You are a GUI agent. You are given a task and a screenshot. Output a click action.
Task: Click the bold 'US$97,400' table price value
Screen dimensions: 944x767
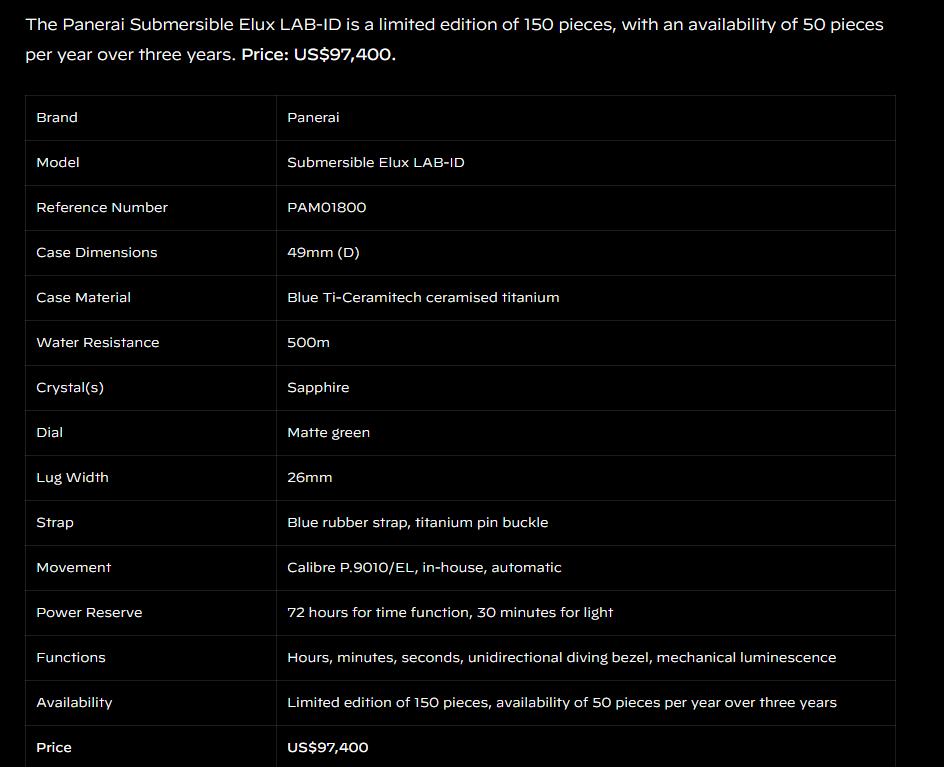tap(327, 748)
